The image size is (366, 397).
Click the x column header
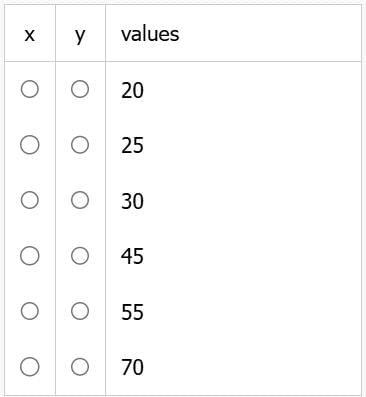30,34
